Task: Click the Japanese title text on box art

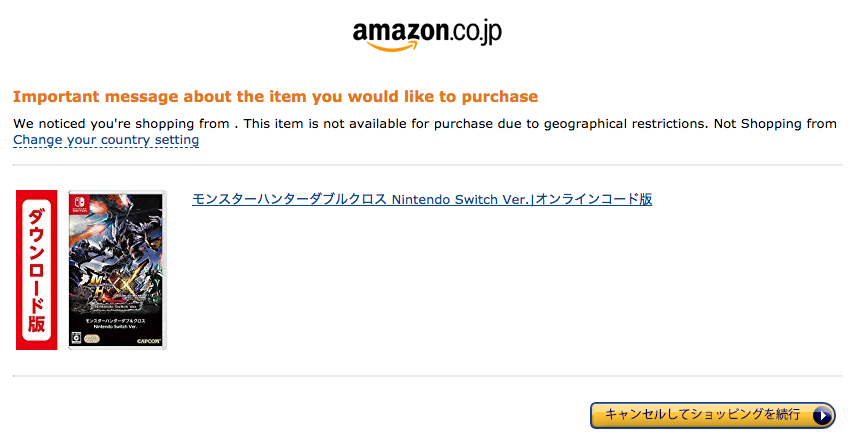Action: coord(115,323)
